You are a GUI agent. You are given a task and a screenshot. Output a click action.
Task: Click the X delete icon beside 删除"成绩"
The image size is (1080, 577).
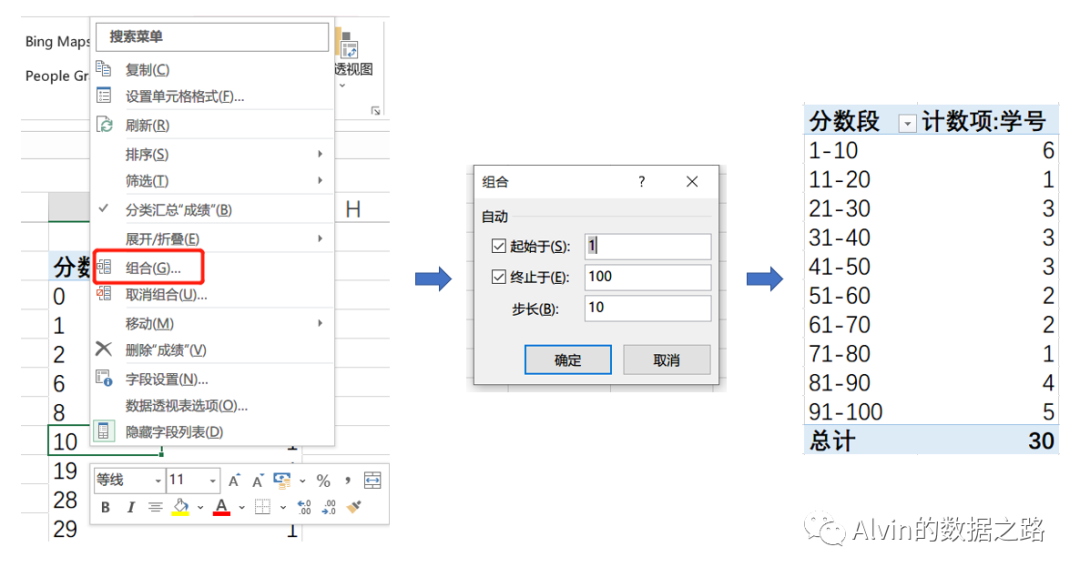(x=103, y=349)
